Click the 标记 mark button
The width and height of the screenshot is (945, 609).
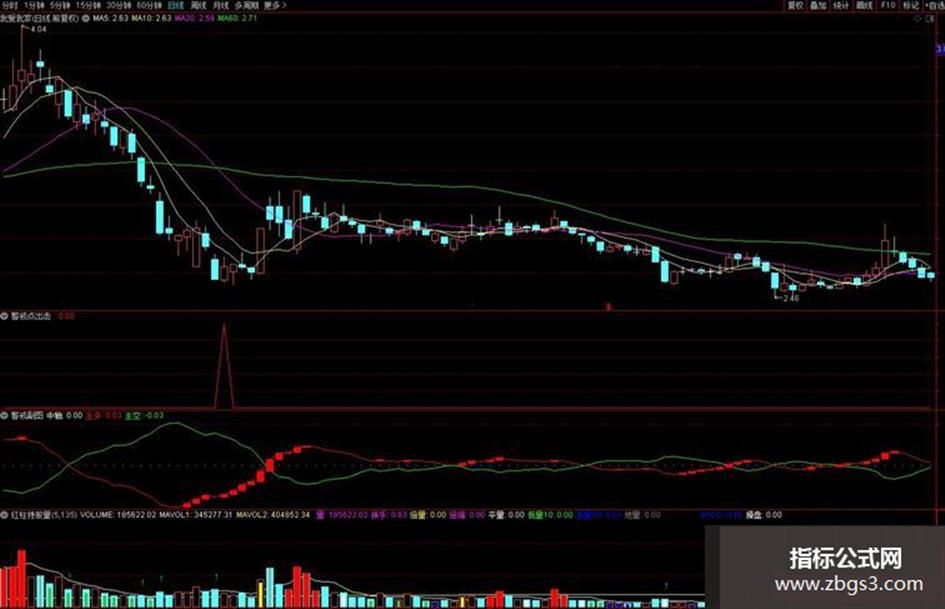911,5
